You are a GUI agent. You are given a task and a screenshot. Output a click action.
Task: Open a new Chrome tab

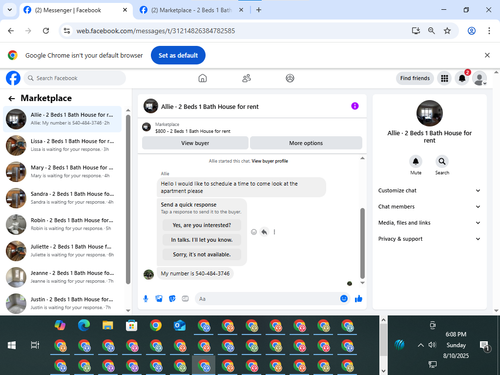259,10
